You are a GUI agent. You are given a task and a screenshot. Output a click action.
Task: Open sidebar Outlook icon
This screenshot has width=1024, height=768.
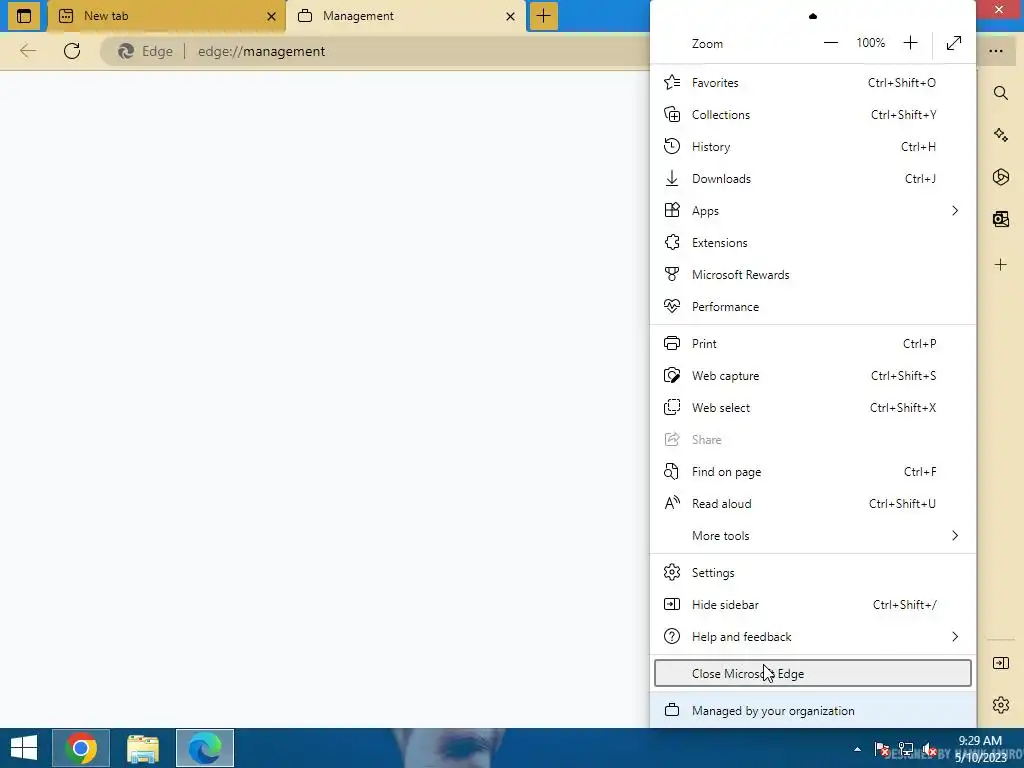(x=1000, y=219)
